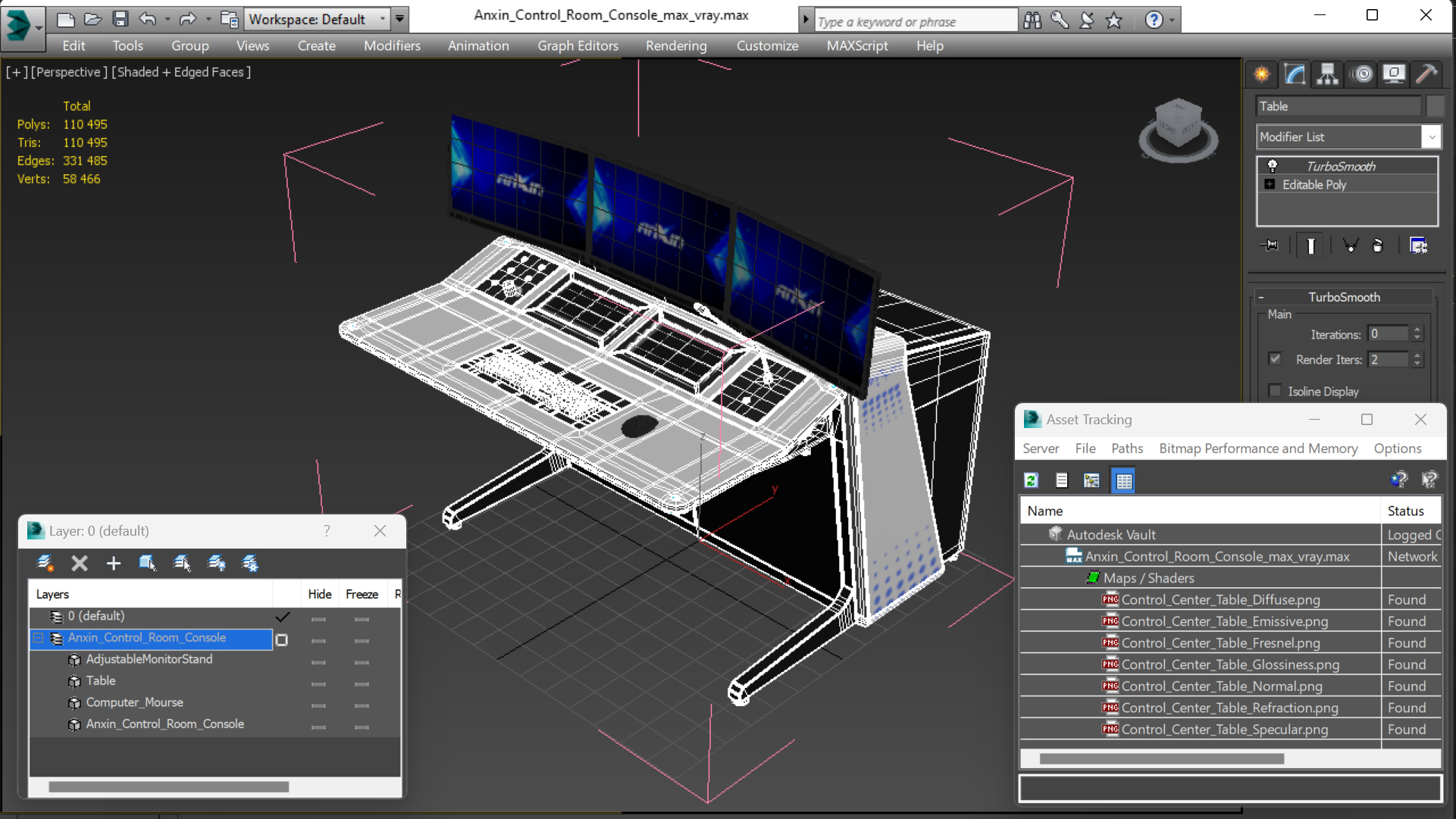Open Configure Modifier Sets icon
Screen dimensions: 1456x819
[x=1419, y=245]
